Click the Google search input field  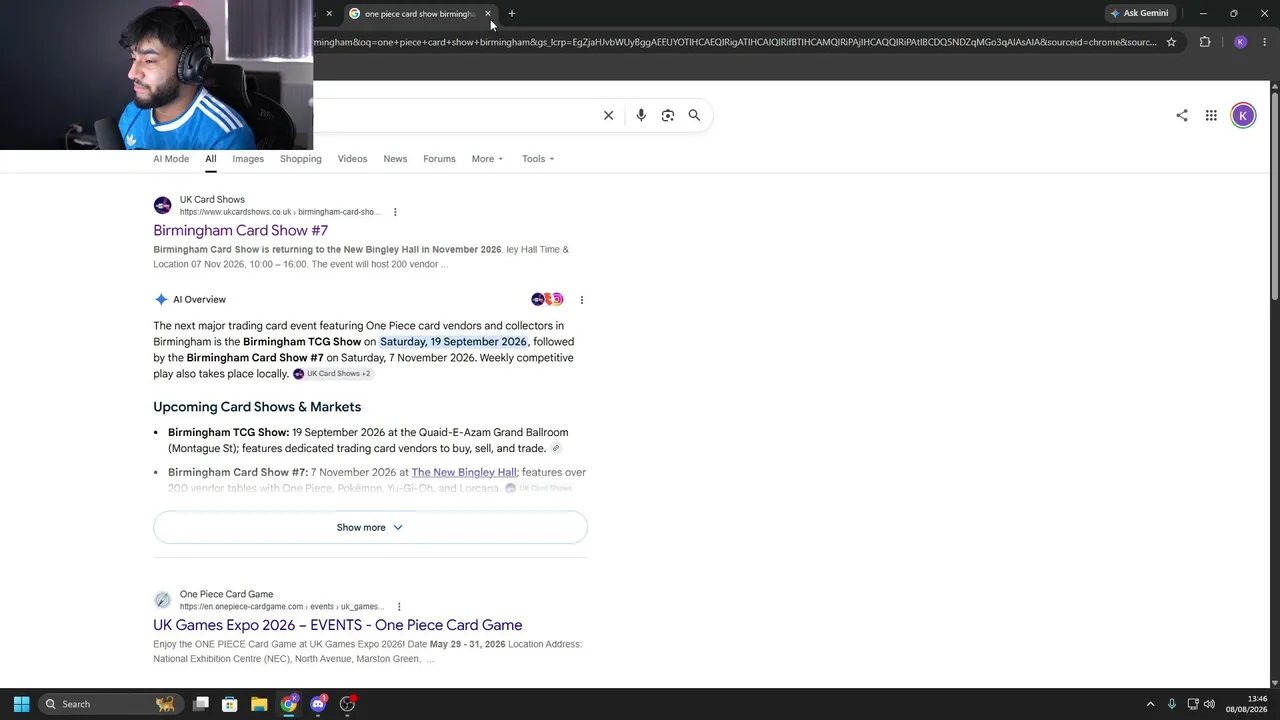455,115
